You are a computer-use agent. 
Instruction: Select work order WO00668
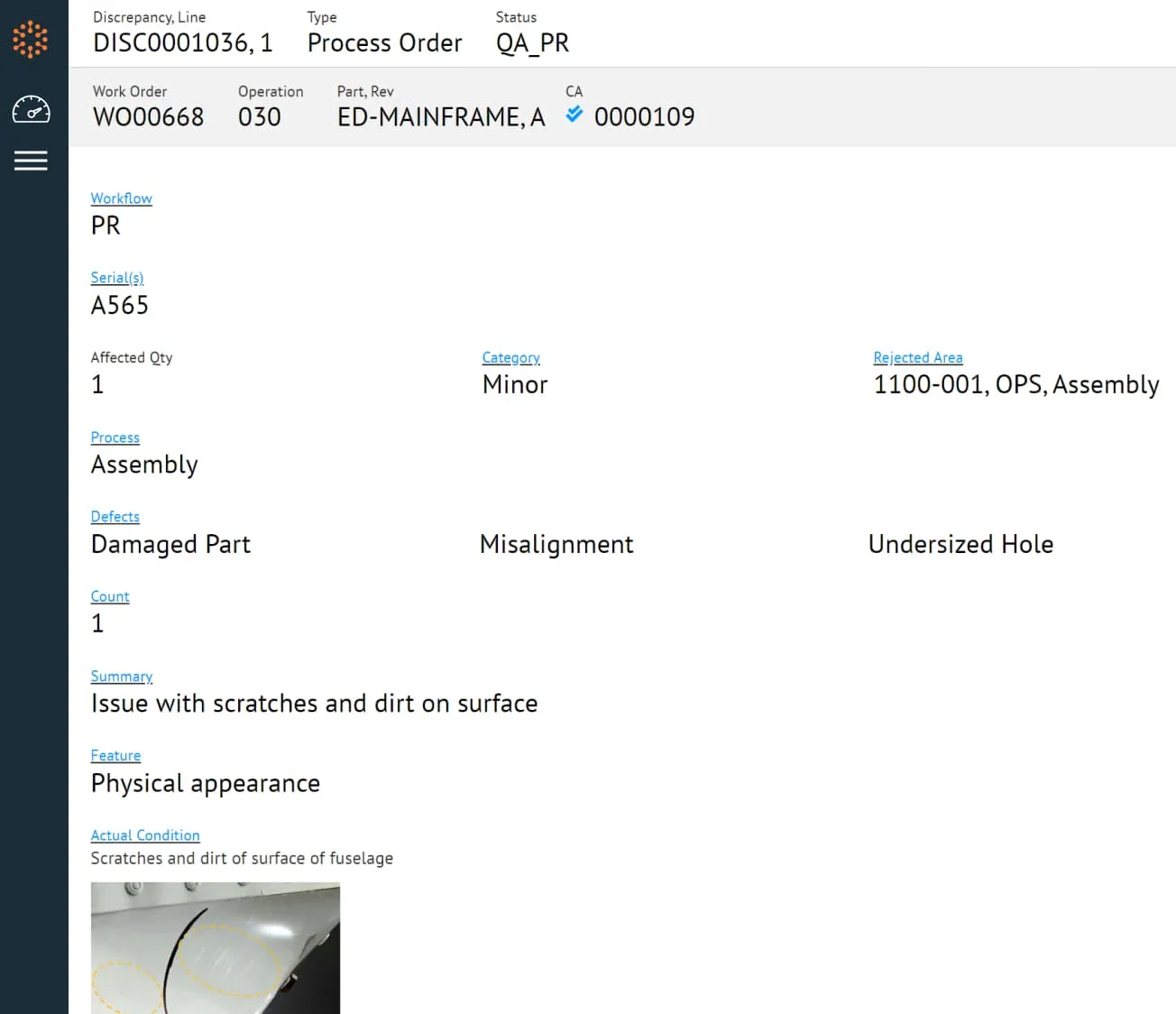149,117
